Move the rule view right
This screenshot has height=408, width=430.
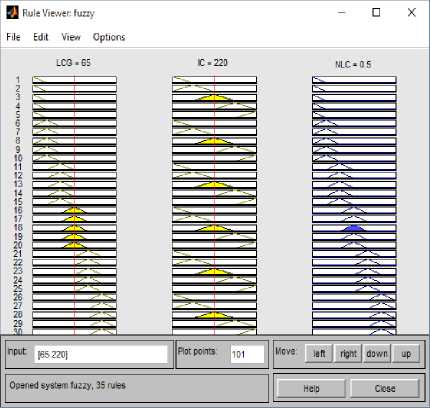pos(348,354)
